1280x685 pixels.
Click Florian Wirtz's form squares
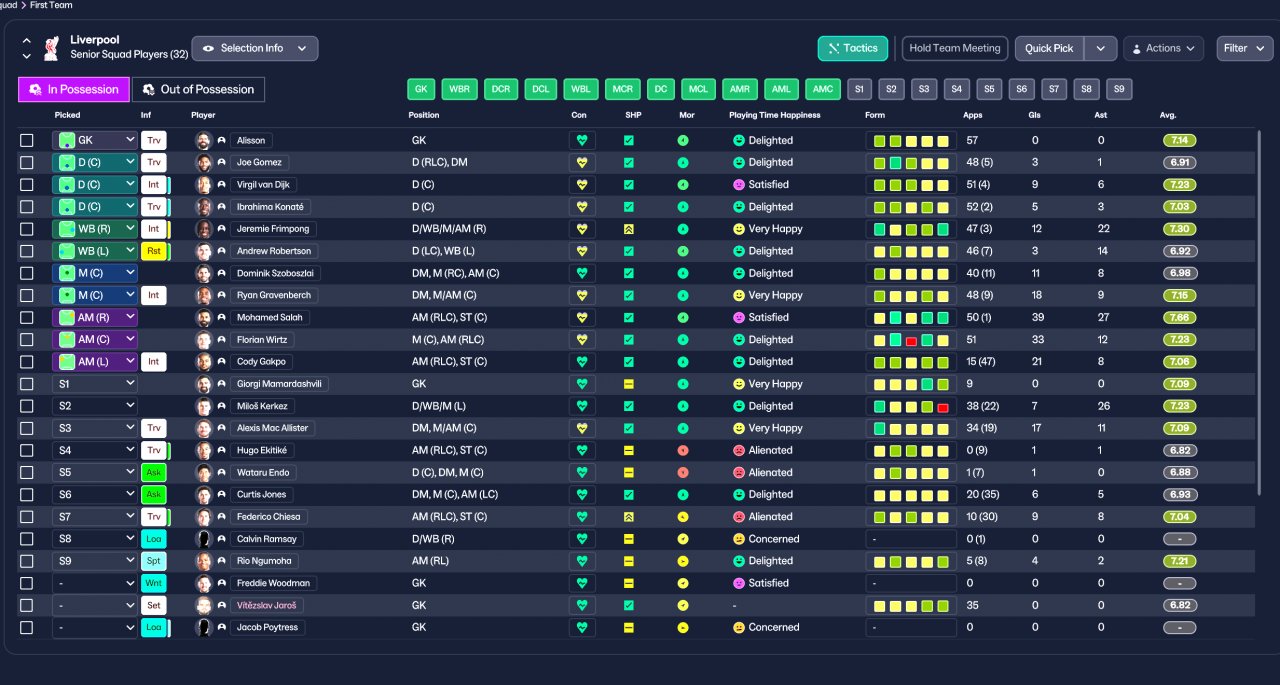pyautogui.click(x=911, y=340)
